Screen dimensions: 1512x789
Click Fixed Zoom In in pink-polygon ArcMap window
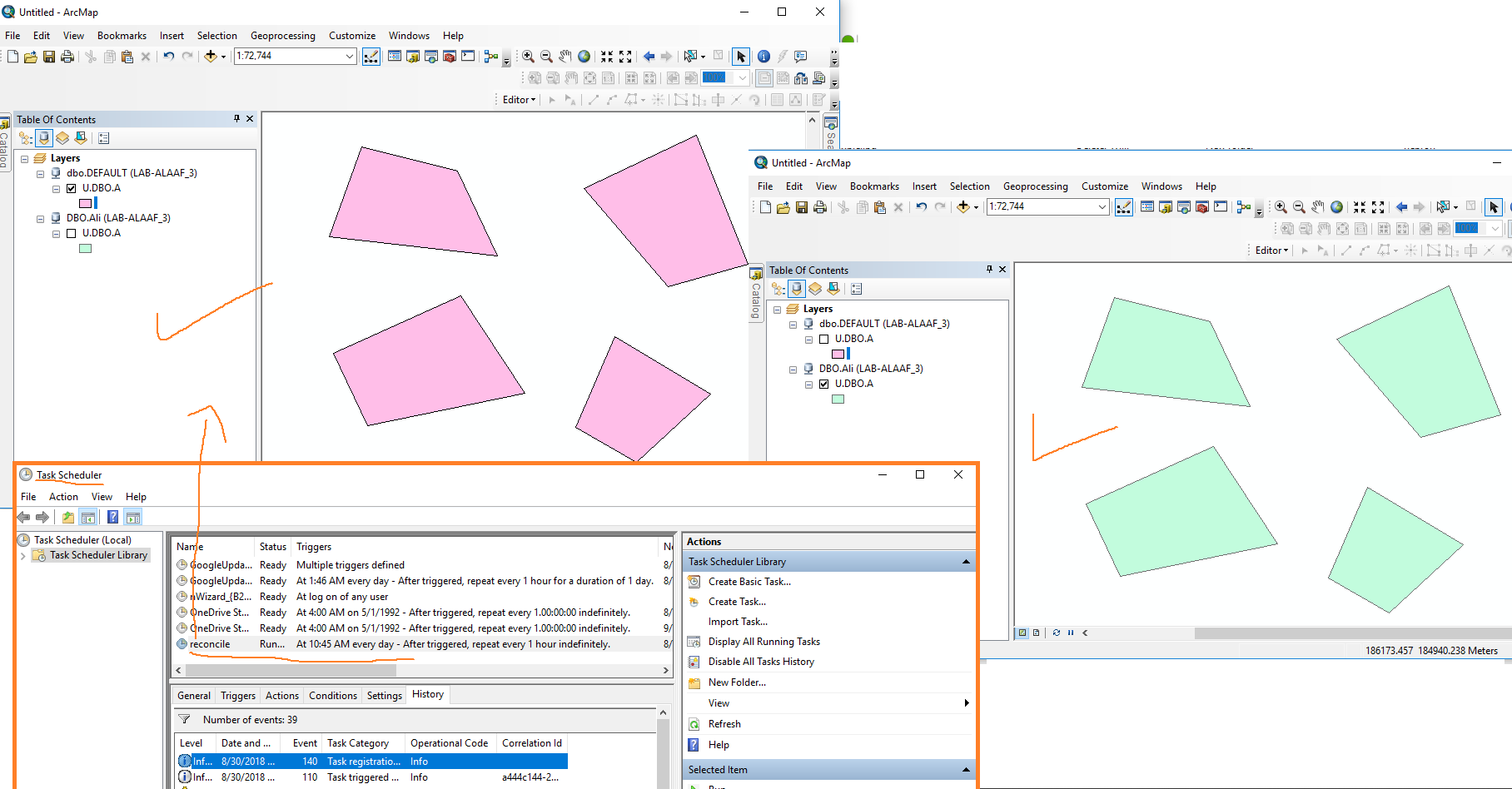point(607,57)
